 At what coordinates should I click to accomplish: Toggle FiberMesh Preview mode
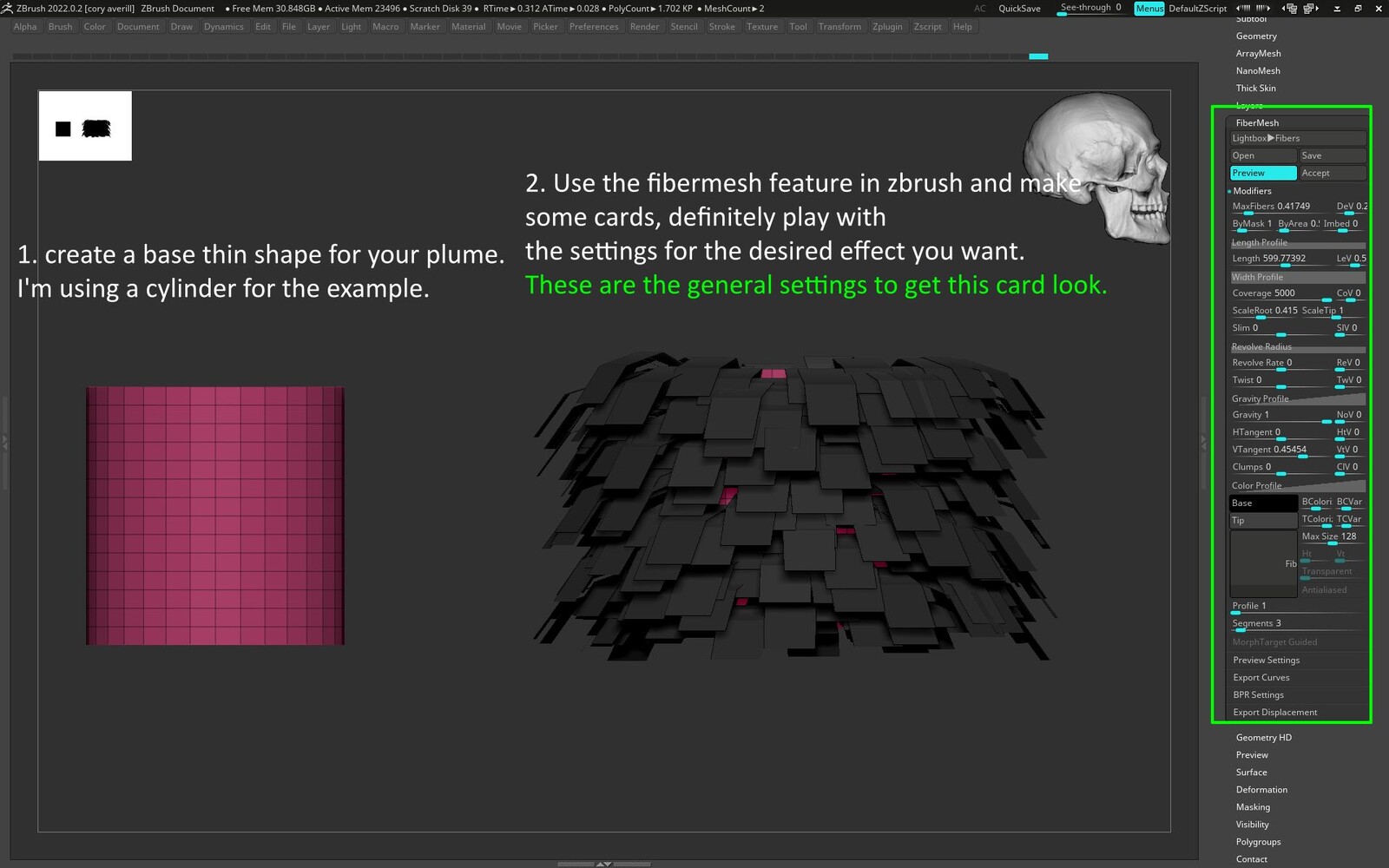click(1262, 173)
